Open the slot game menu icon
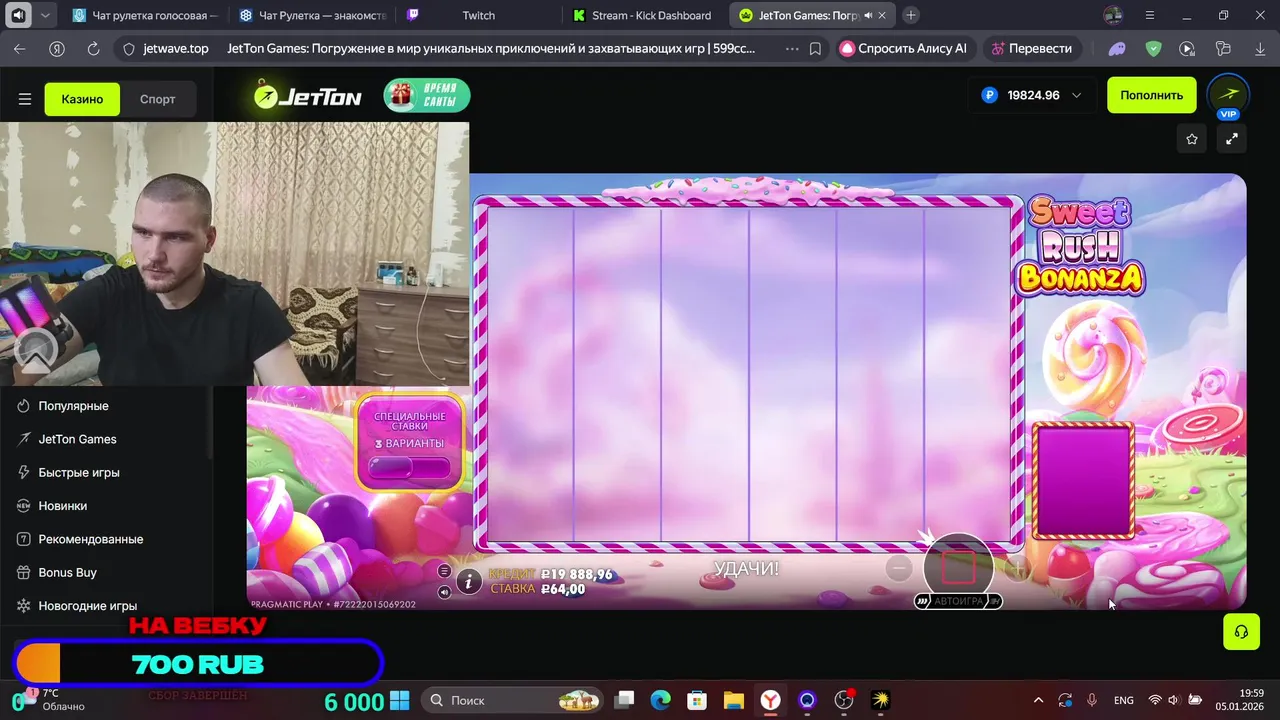The image size is (1280, 720). point(444,571)
